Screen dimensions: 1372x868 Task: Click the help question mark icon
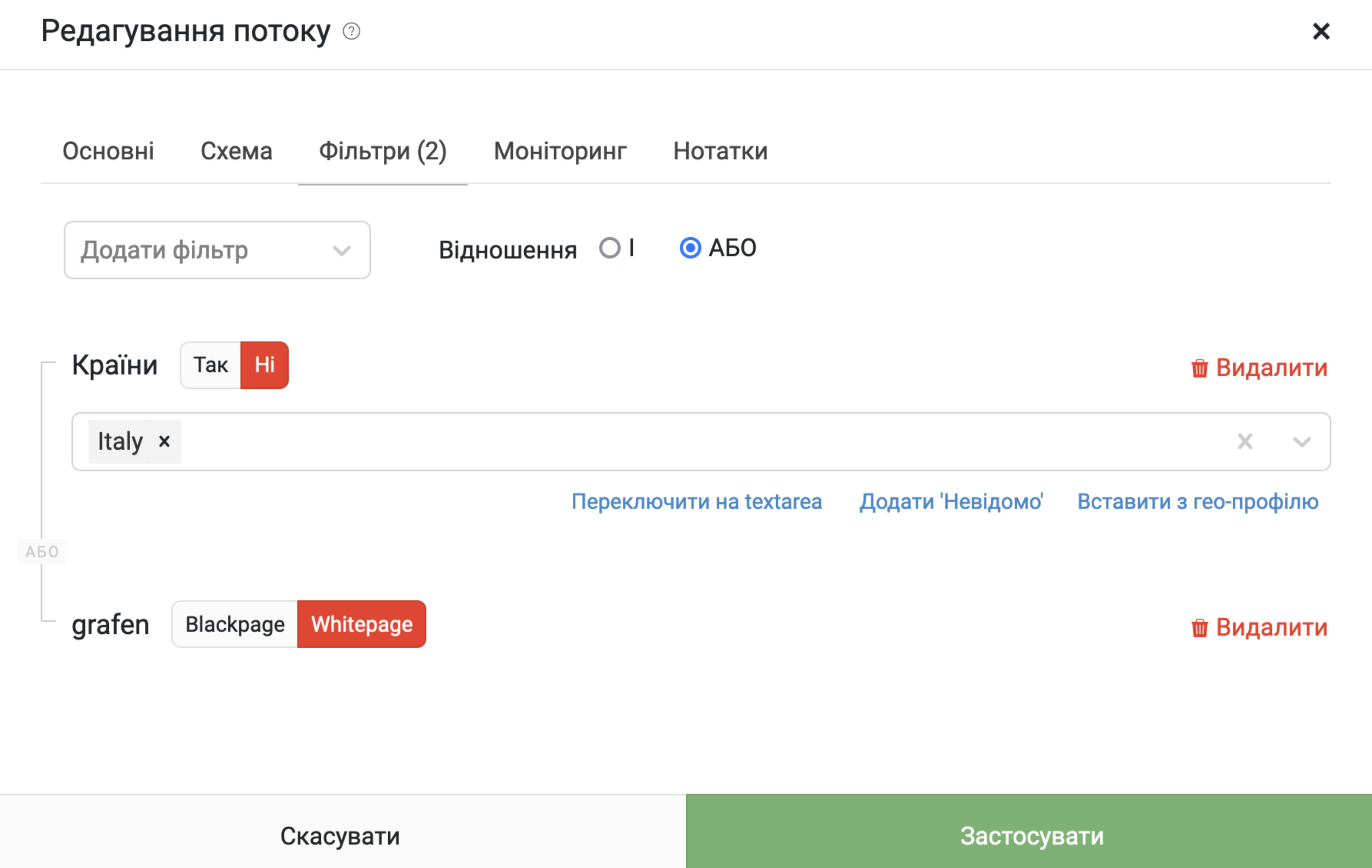tap(351, 31)
